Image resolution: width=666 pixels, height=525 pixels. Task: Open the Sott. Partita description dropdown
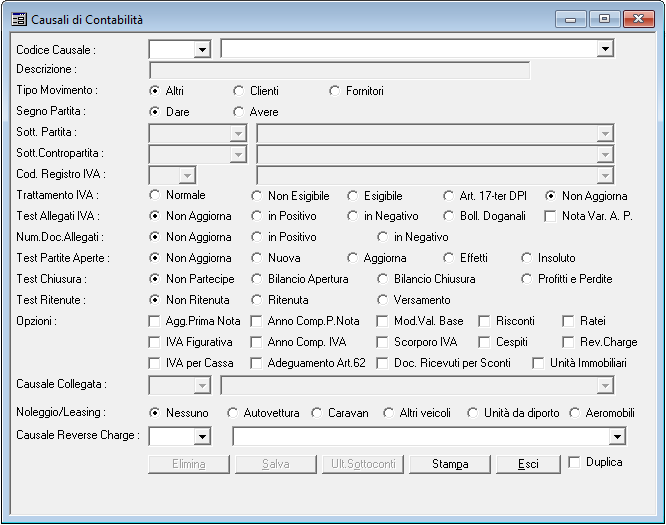(605, 133)
